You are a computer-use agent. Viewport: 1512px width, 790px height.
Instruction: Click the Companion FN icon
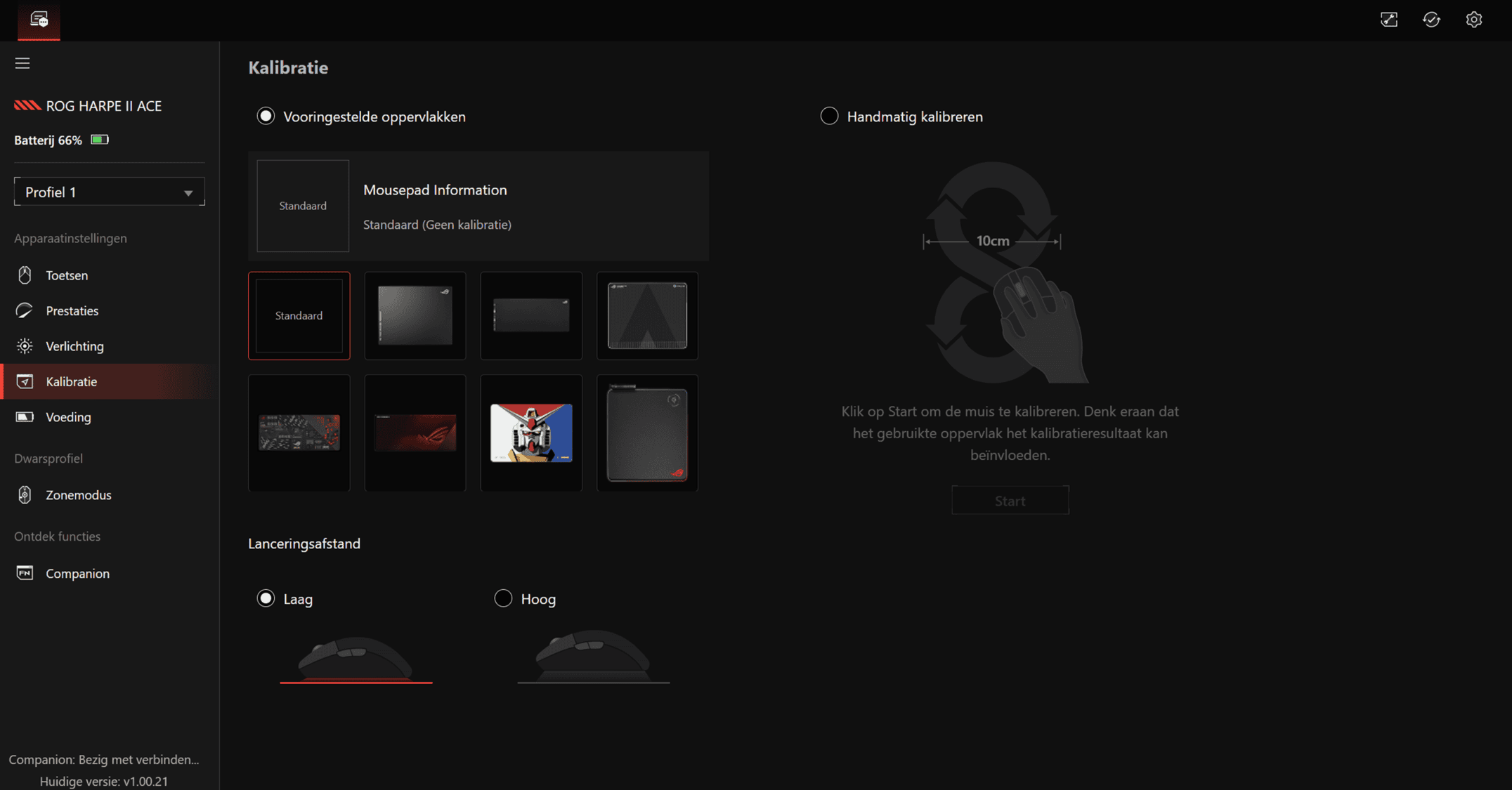25,573
